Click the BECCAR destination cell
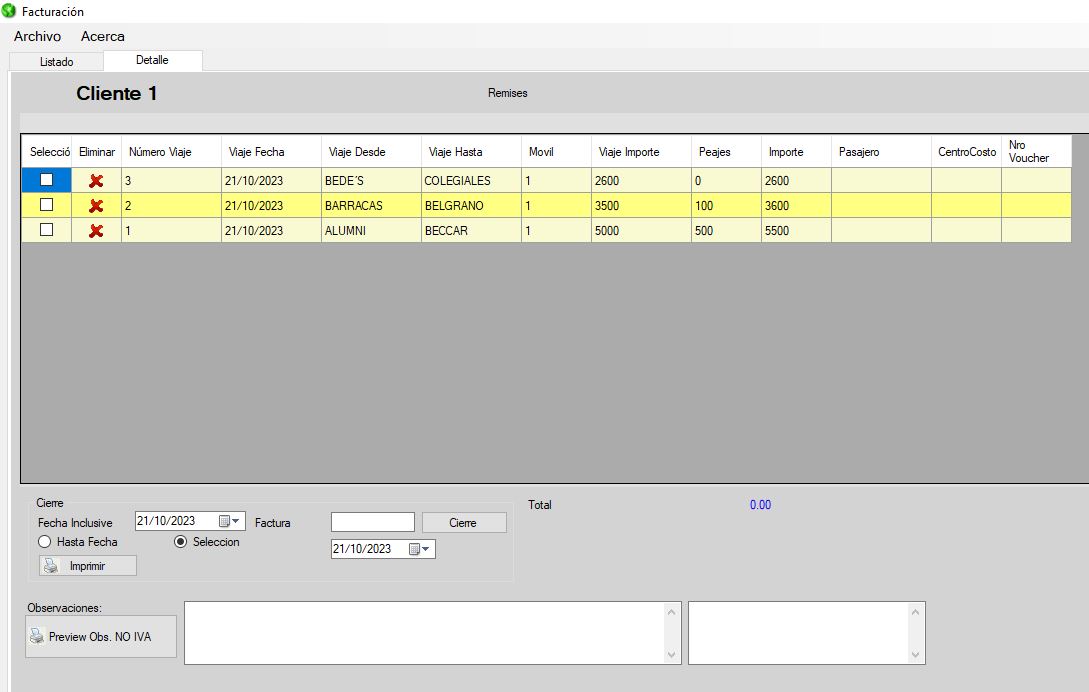 (x=472, y=231)
